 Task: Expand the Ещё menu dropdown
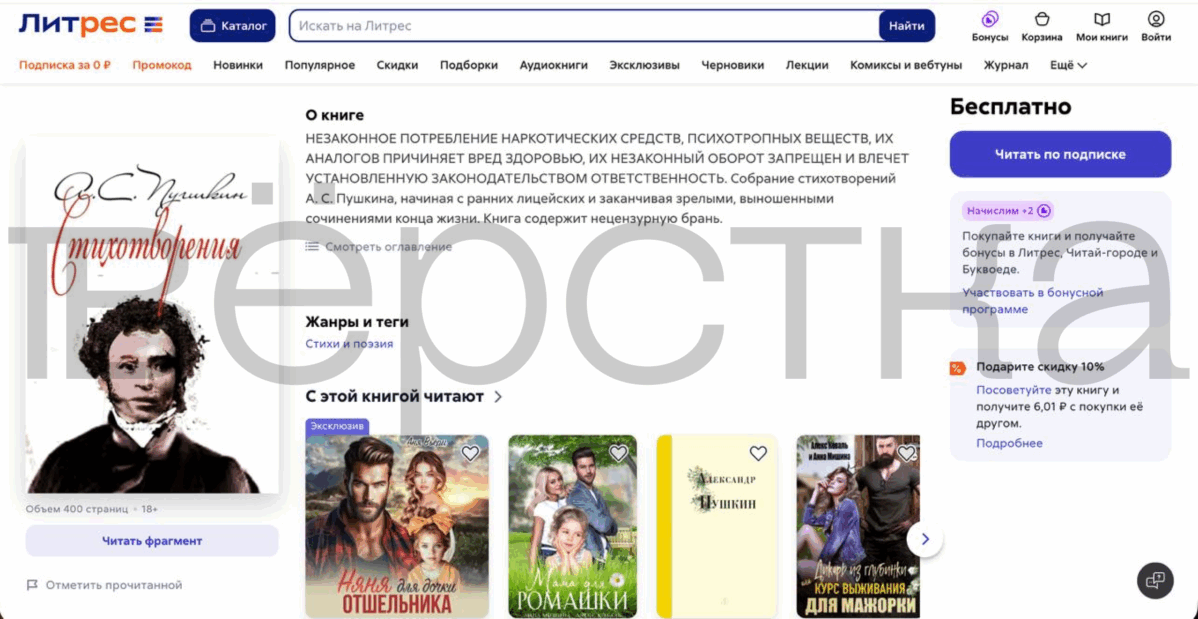point(1068,65)
